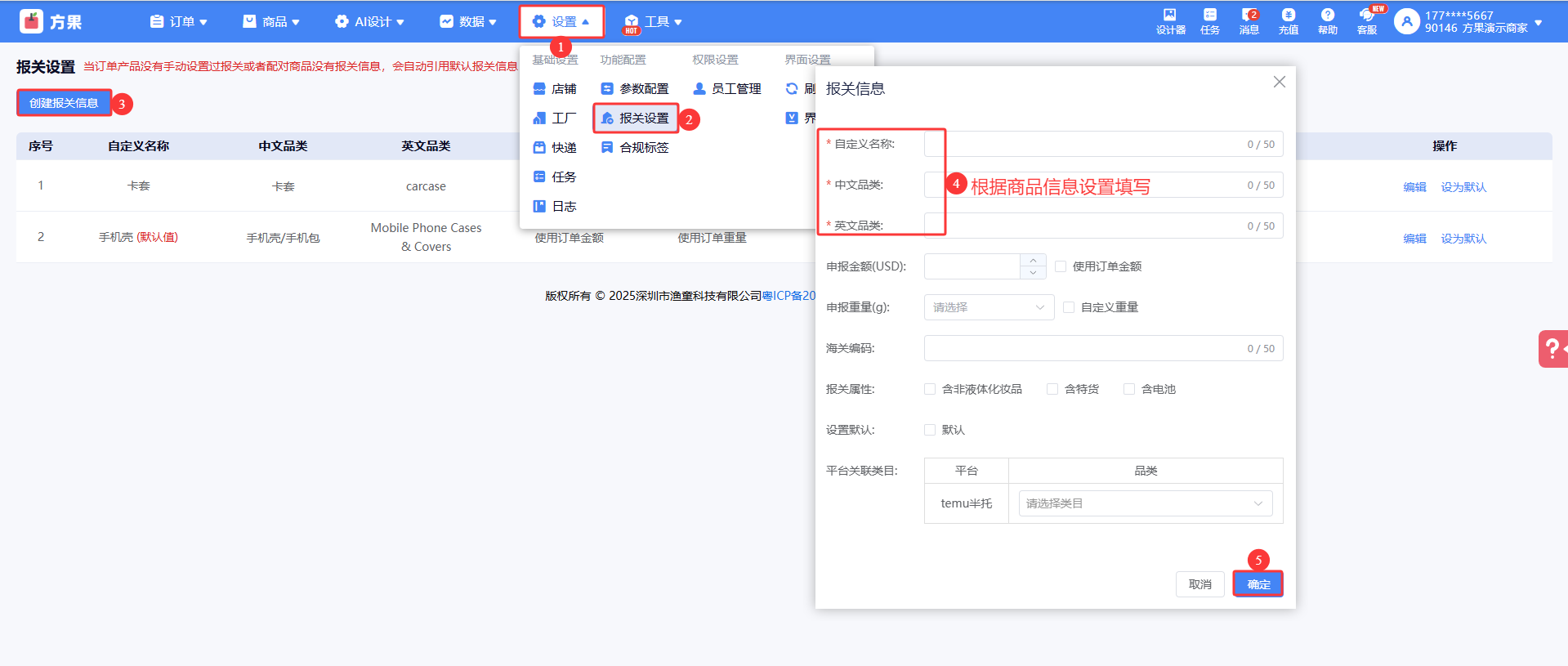Select 报关设置 in settings menu
This screenshot has height=666, width=1568.
tap(636, 118)
